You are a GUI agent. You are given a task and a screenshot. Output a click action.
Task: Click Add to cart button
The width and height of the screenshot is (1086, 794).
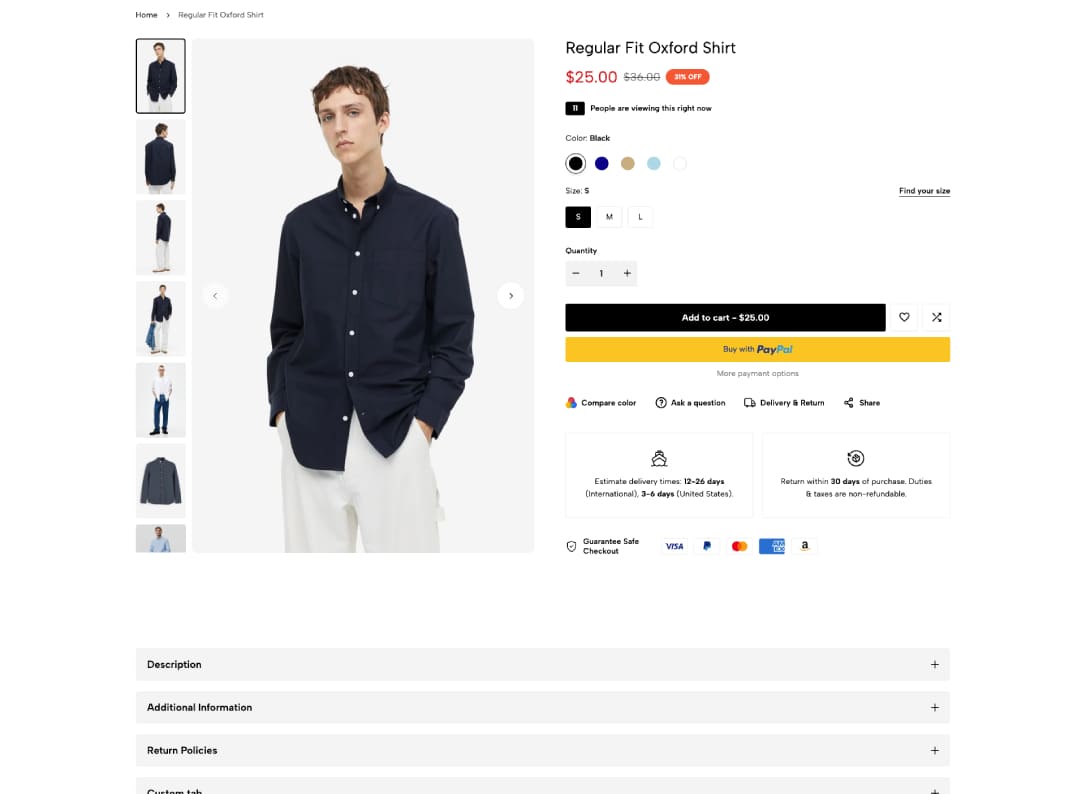725,318
